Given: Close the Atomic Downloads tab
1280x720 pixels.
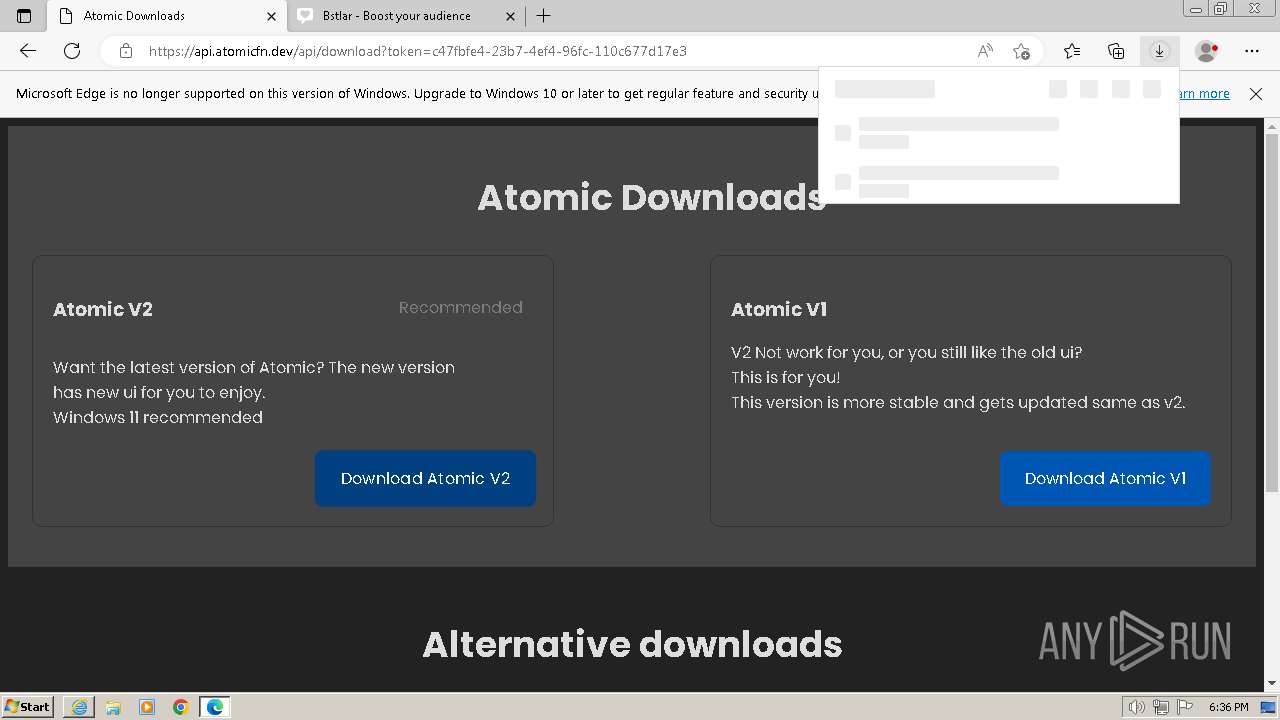Looking at the screenshot, I should pos(271,16).
